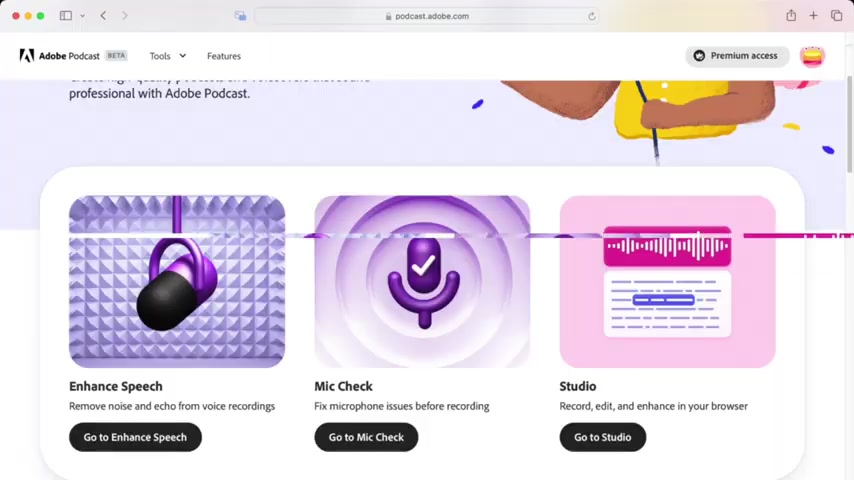Click the Go to Enhance Speech button
Image resolution: width=854 pixels, height=480 pixels.
coord(135,437)
